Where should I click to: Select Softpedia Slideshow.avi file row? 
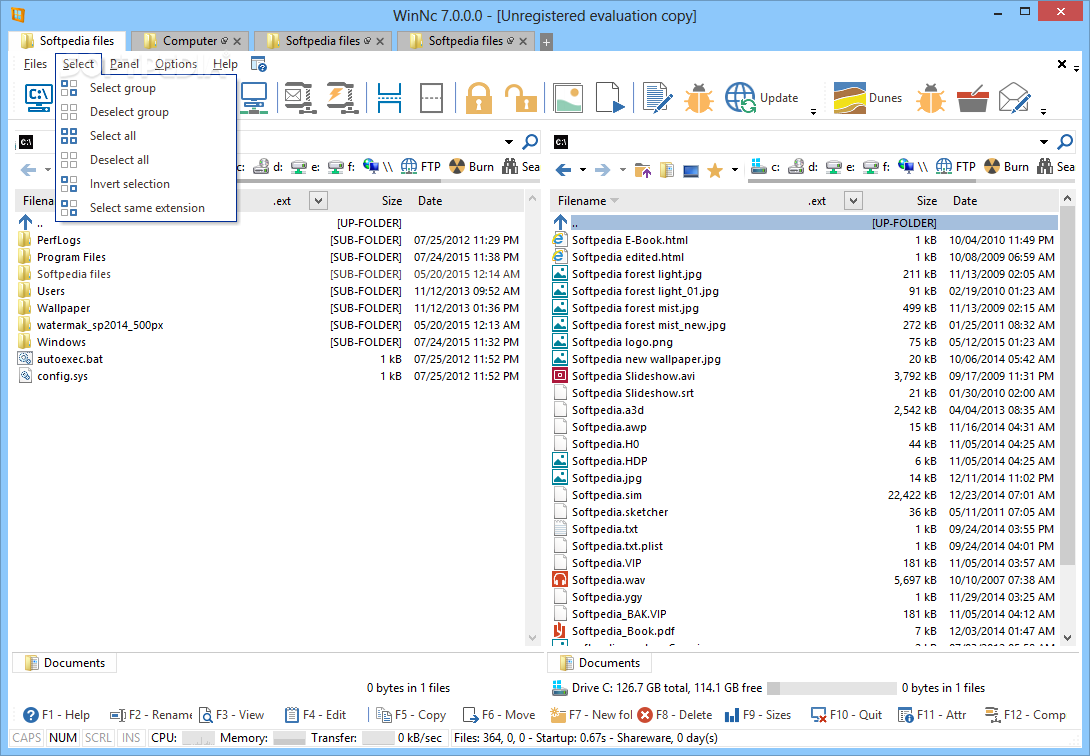tap(805, 376)
